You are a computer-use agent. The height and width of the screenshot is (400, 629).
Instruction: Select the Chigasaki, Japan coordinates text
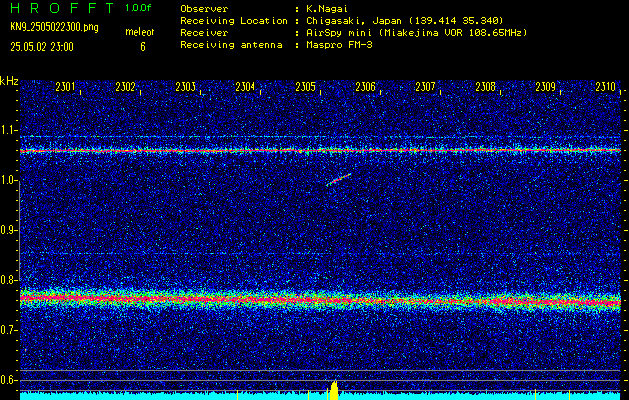404,20
